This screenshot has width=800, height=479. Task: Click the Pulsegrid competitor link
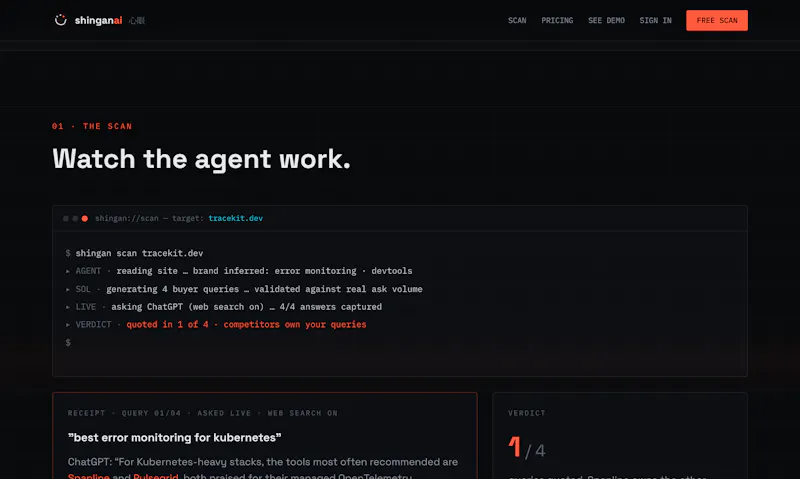pyautogui.click(x=156, y=476)
